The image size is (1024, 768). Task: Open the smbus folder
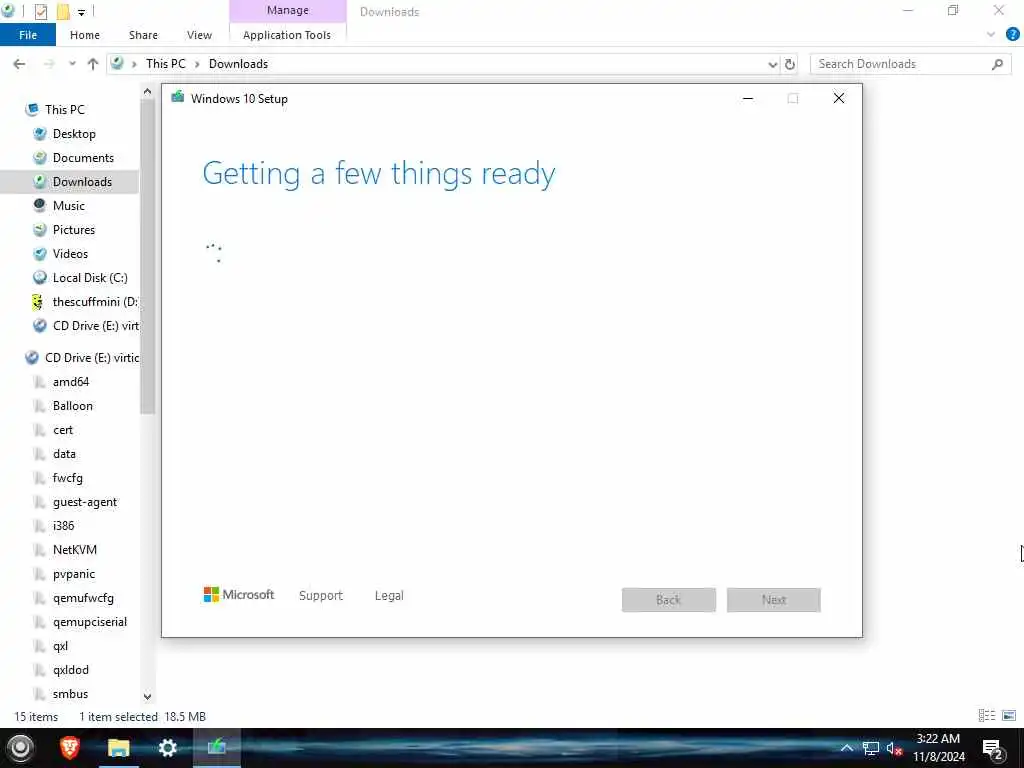70,694
